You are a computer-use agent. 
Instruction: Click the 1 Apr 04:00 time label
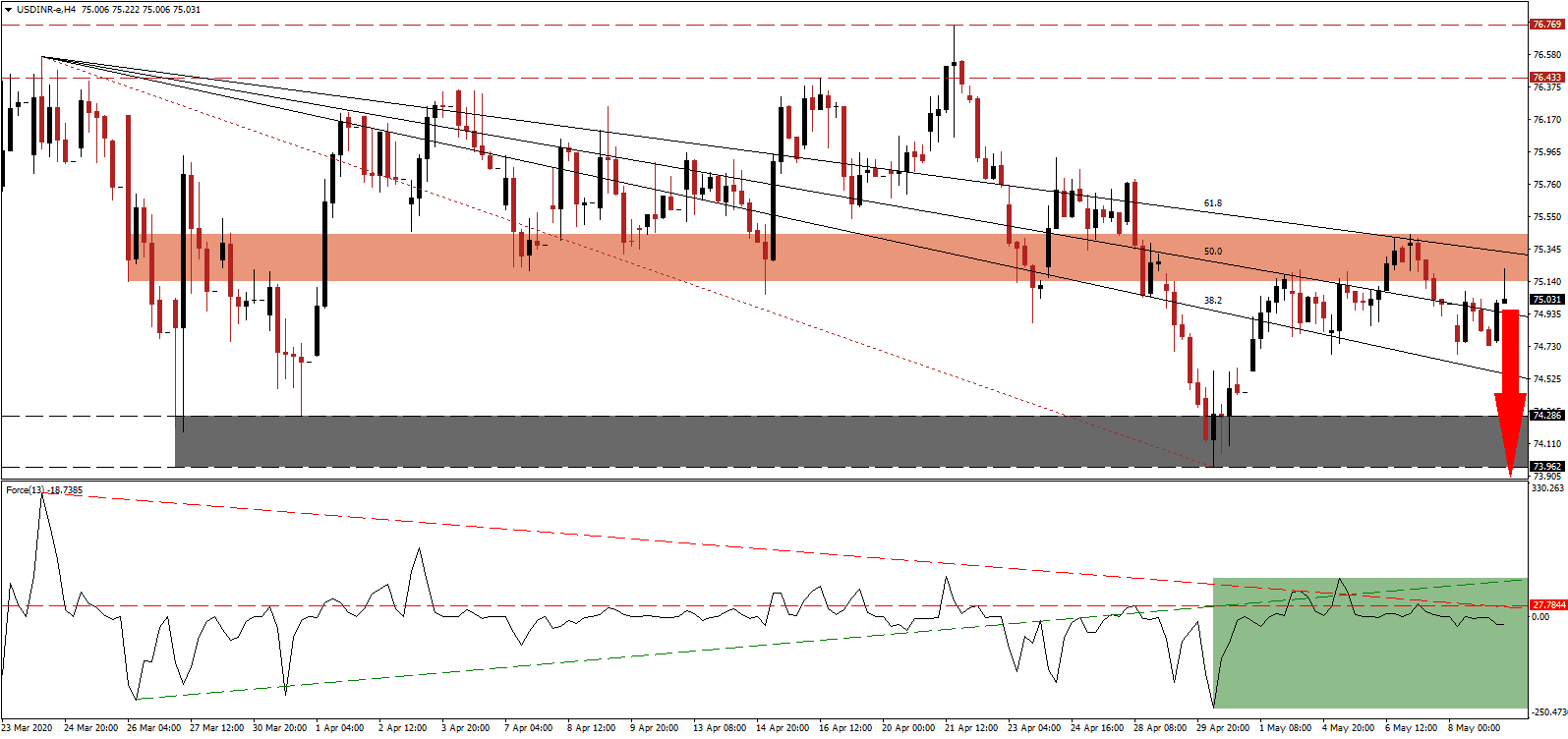tap(340, 728)
